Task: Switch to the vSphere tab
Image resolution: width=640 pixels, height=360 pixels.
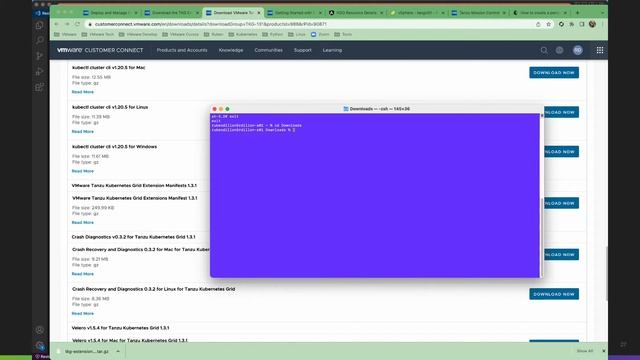Action: coord(417,13)
